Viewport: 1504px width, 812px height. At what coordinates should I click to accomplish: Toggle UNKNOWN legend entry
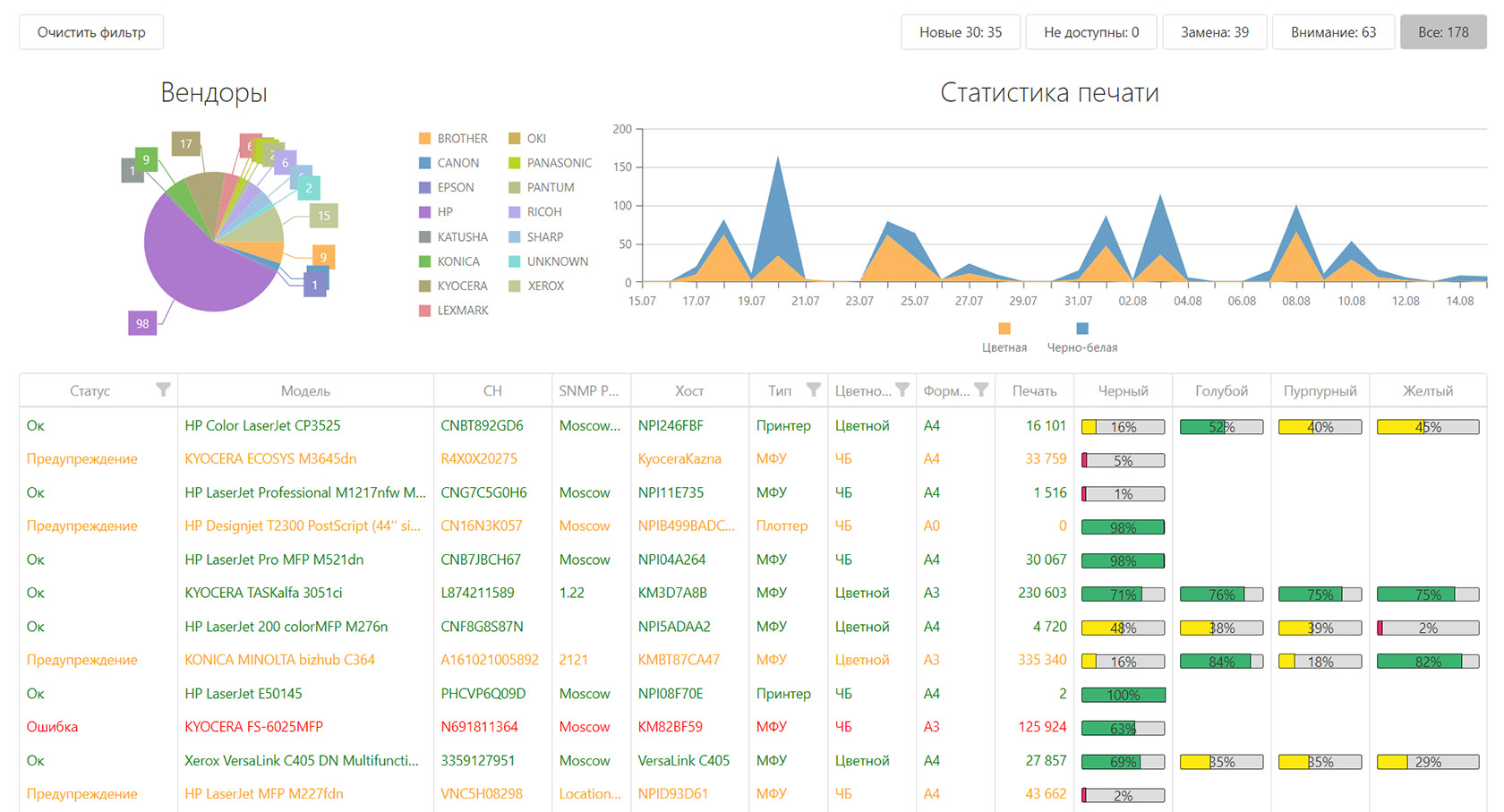click(x=549, y=261)
